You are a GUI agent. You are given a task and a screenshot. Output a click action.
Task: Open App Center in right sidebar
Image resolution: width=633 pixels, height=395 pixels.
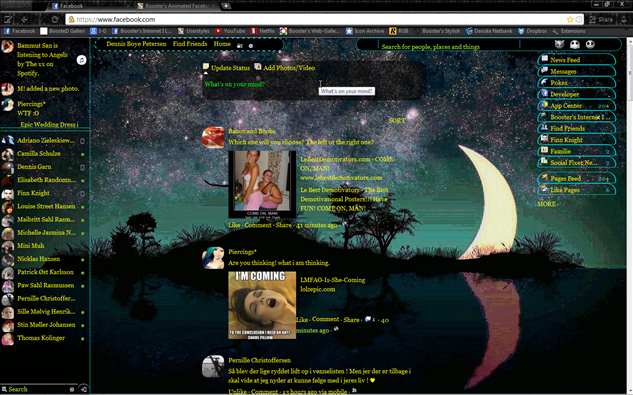point(576,105)
